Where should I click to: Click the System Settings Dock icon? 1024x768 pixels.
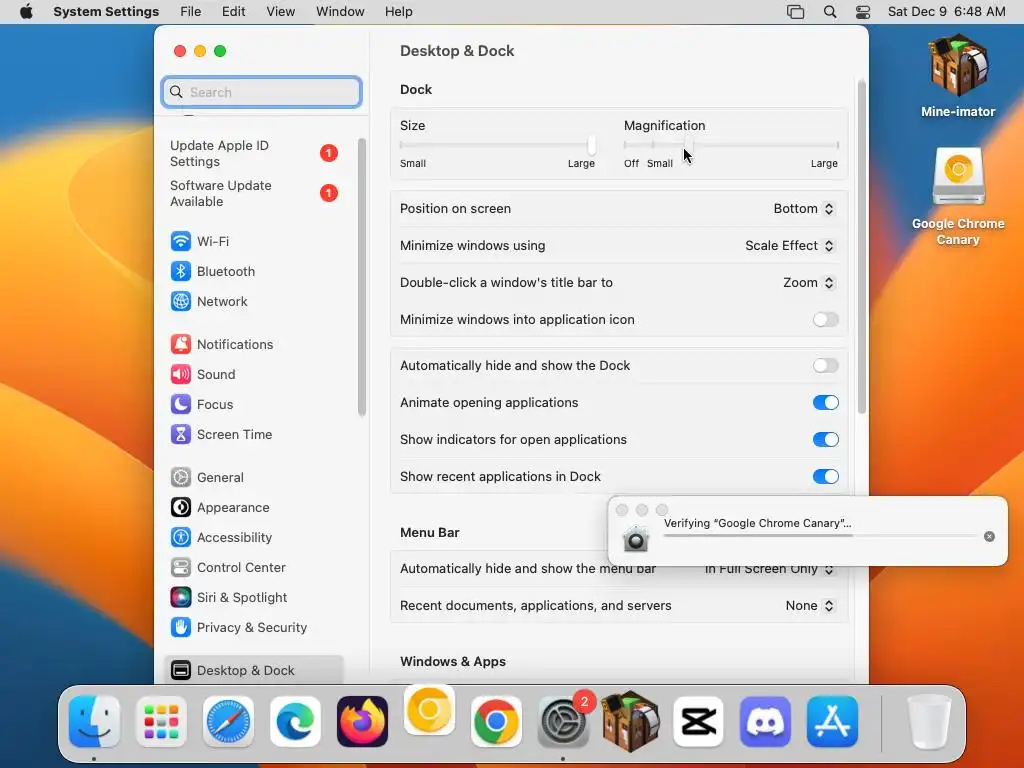(x=563, y=722)
